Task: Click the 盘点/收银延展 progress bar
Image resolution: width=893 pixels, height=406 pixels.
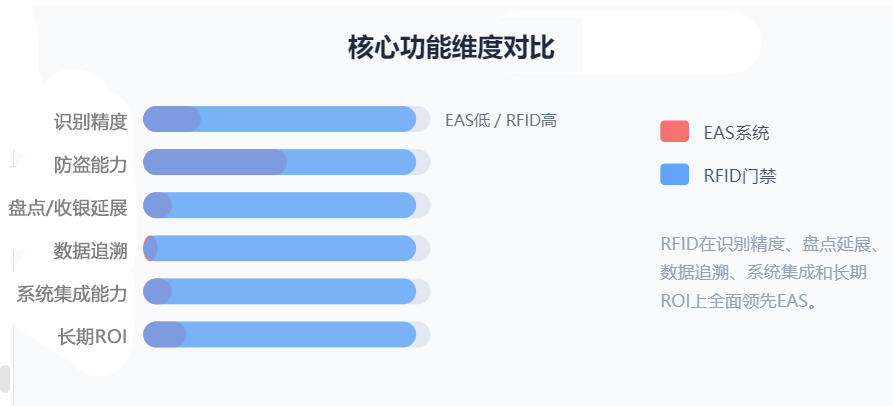Action: (x=286, y=205)
